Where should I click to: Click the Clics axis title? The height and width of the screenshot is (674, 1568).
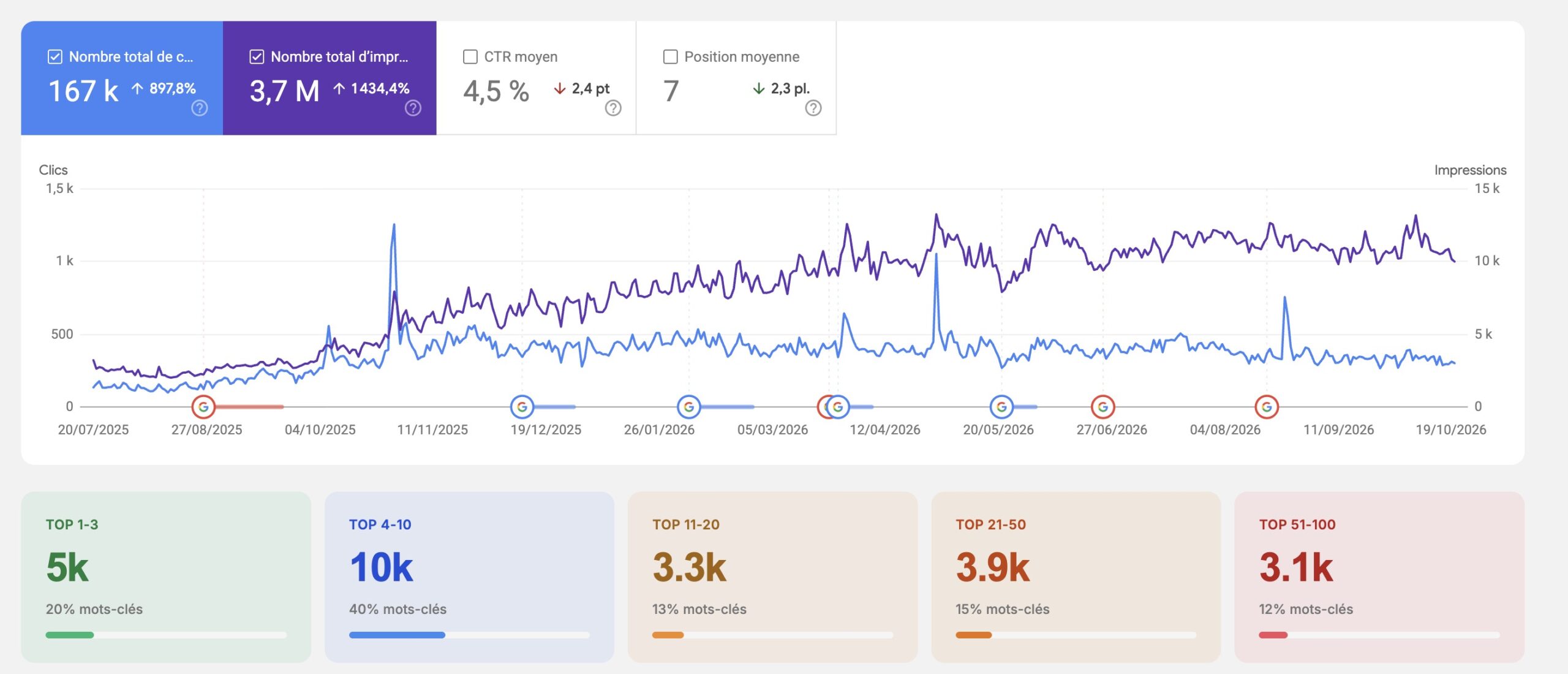pos(53,170)
